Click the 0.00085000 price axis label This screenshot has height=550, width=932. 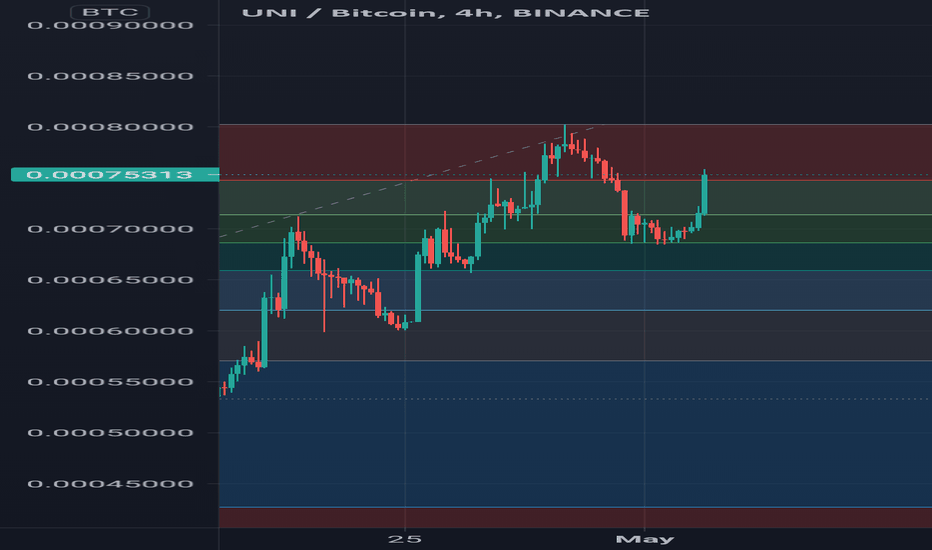pos(111,76)
